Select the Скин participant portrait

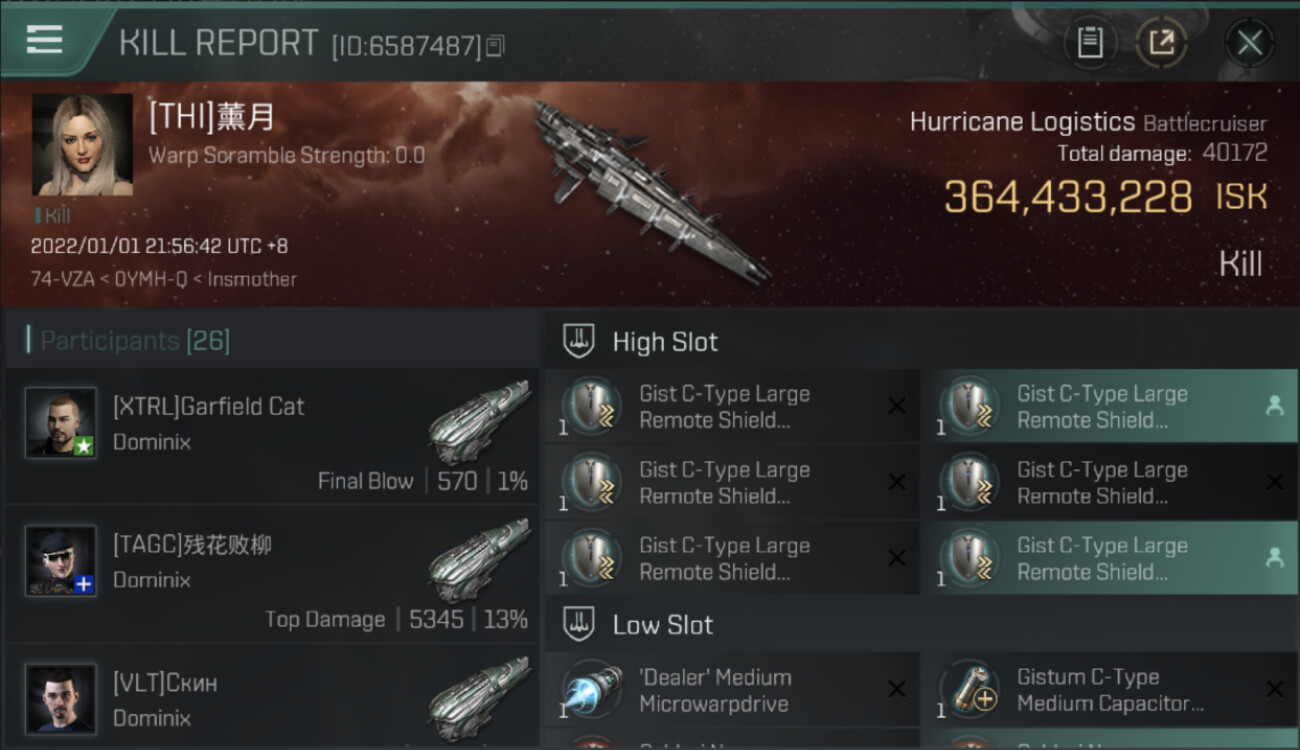tap(61, 698)
